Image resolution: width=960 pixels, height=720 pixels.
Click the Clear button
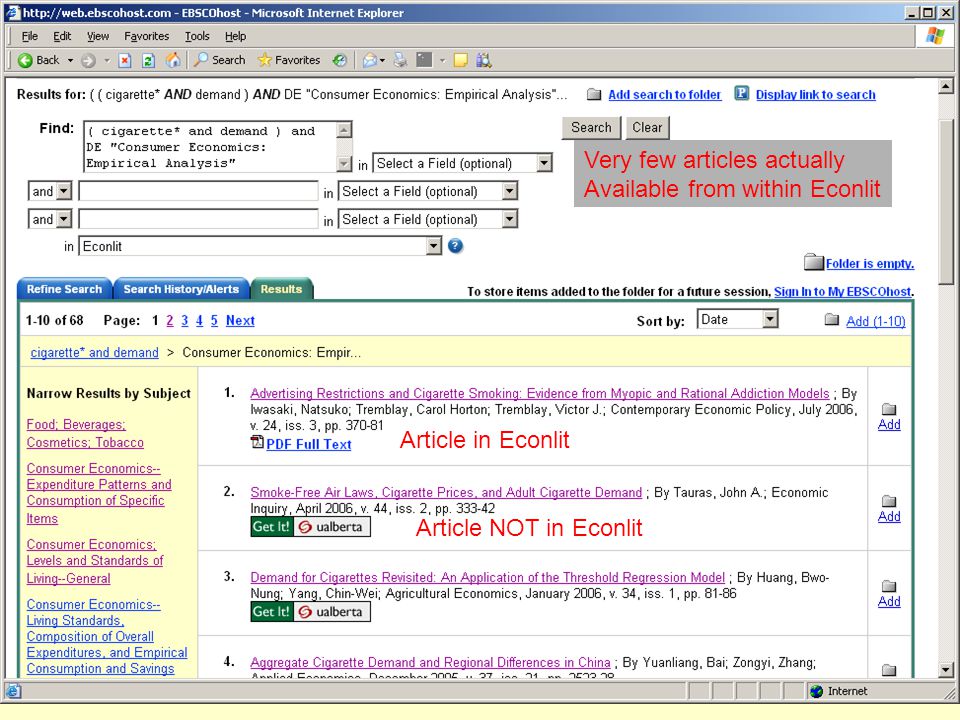[647, 127]
